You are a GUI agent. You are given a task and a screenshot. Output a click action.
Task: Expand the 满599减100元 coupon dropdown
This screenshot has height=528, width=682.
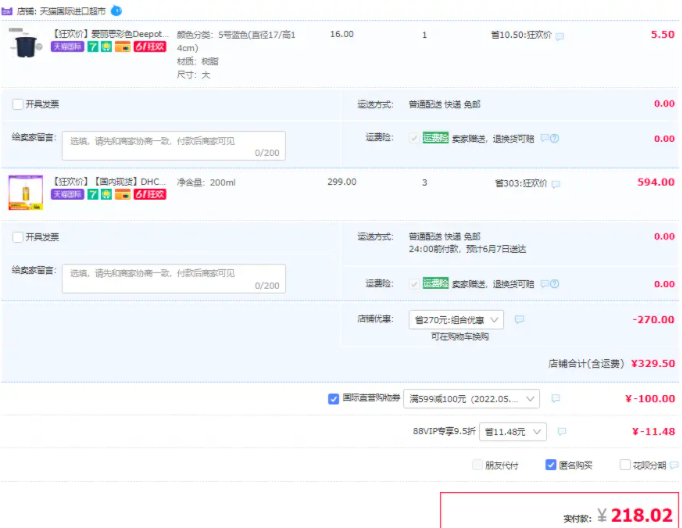pos(472,398)
